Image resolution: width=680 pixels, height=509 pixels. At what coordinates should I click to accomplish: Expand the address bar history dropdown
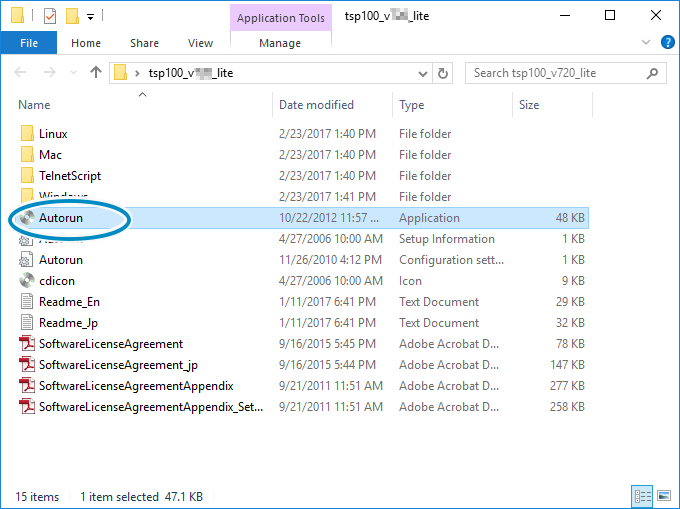[421, 73]
